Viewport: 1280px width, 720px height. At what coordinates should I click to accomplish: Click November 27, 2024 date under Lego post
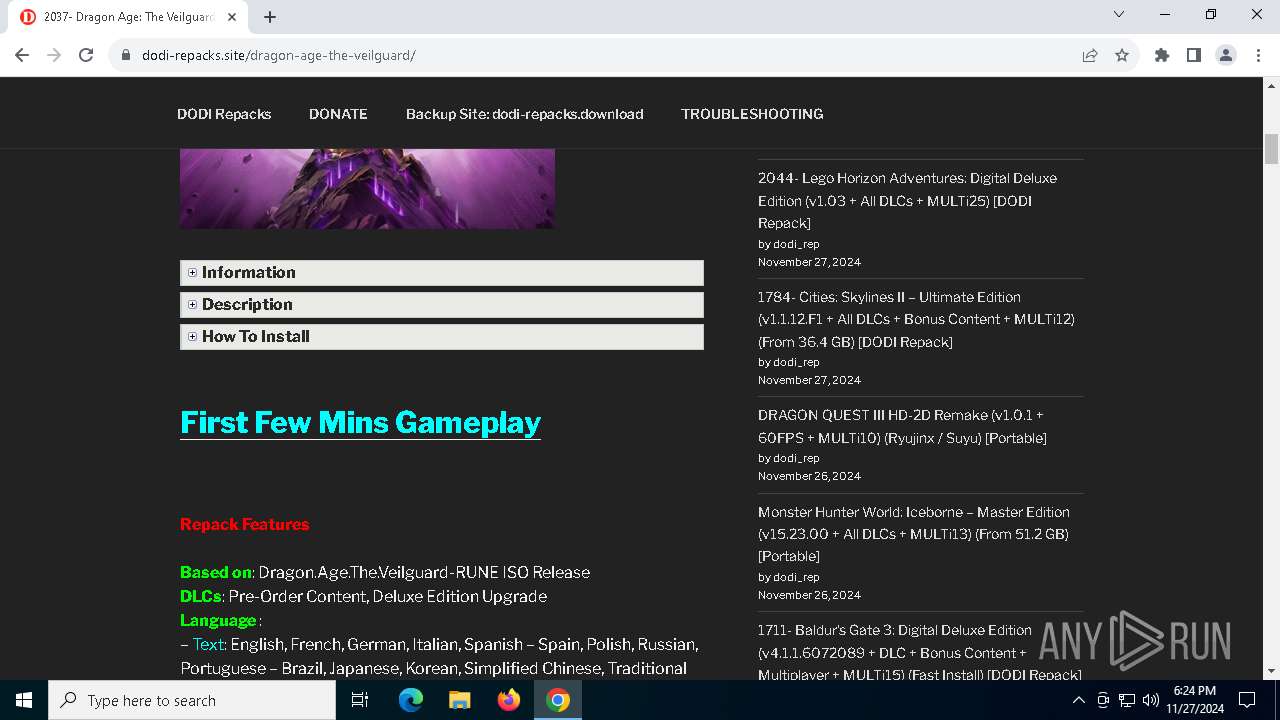[x=809, y=262]
